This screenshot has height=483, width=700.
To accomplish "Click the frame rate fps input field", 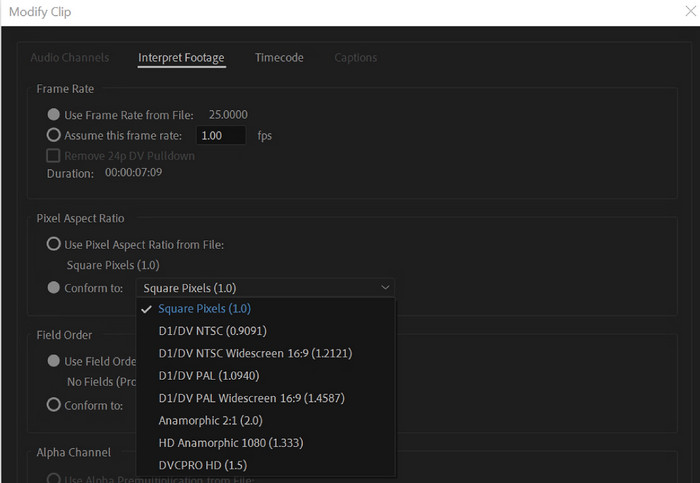I will (x=220, y=135).
